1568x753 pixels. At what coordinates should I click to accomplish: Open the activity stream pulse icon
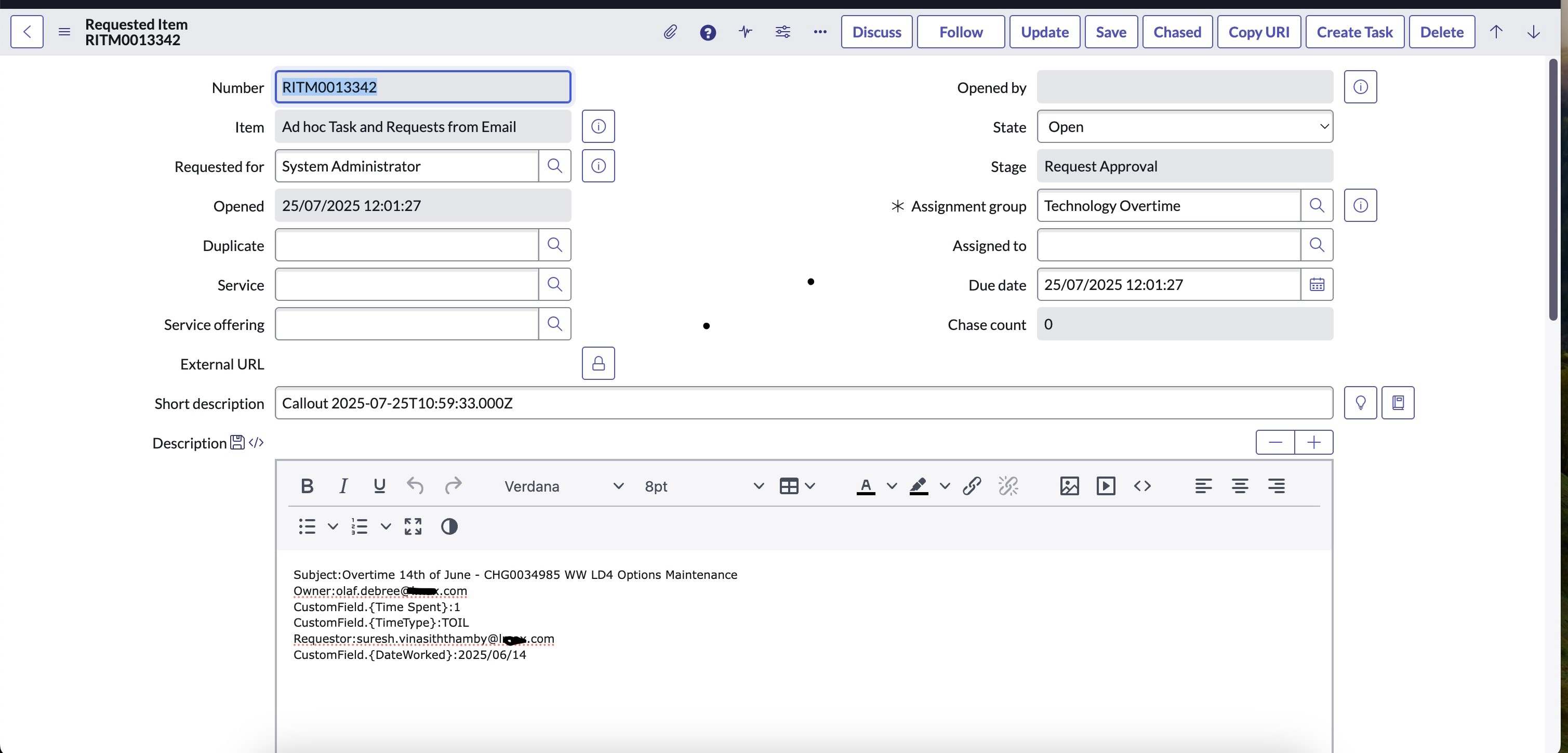tap(745, 32)
